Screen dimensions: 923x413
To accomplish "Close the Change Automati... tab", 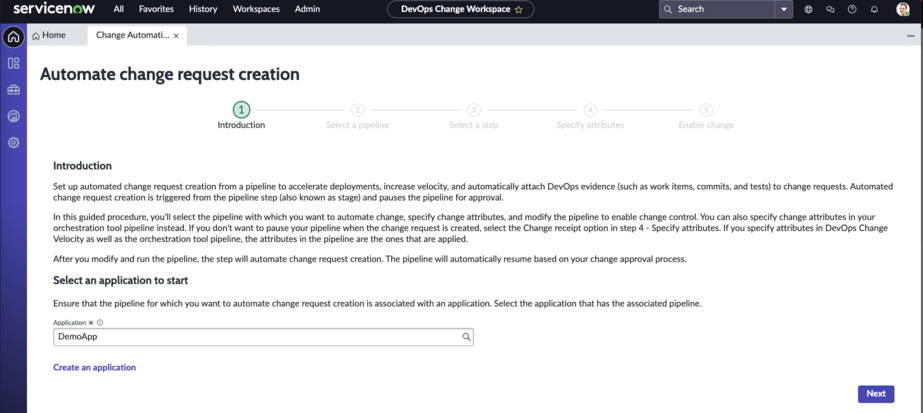I will (176, 36).
